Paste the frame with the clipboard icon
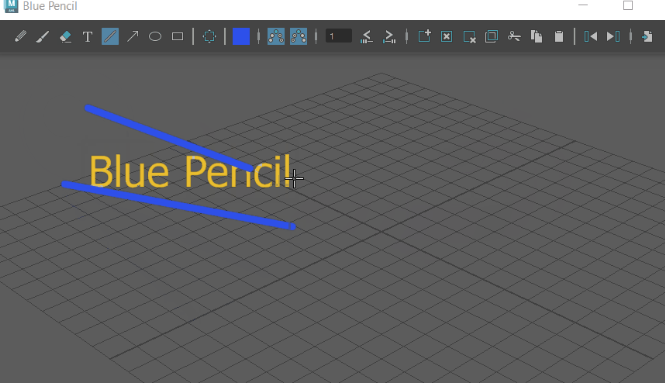665x383 pixels. coord(559,36)
